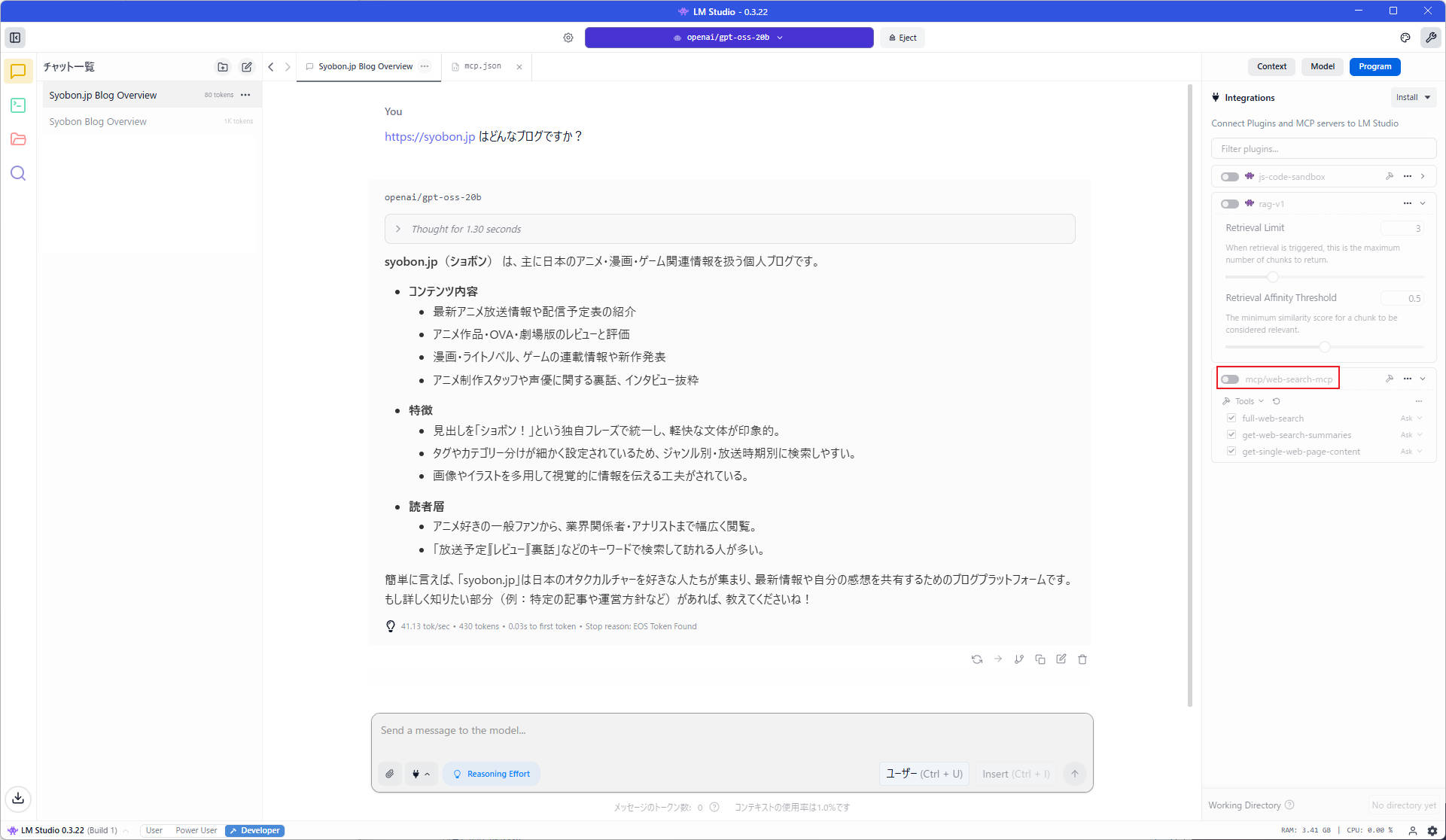Viewport: 1446px width, 840px height.
Task: Toggle the get-single-web-page-content checkbox
Action: (x=1231, y=452)
